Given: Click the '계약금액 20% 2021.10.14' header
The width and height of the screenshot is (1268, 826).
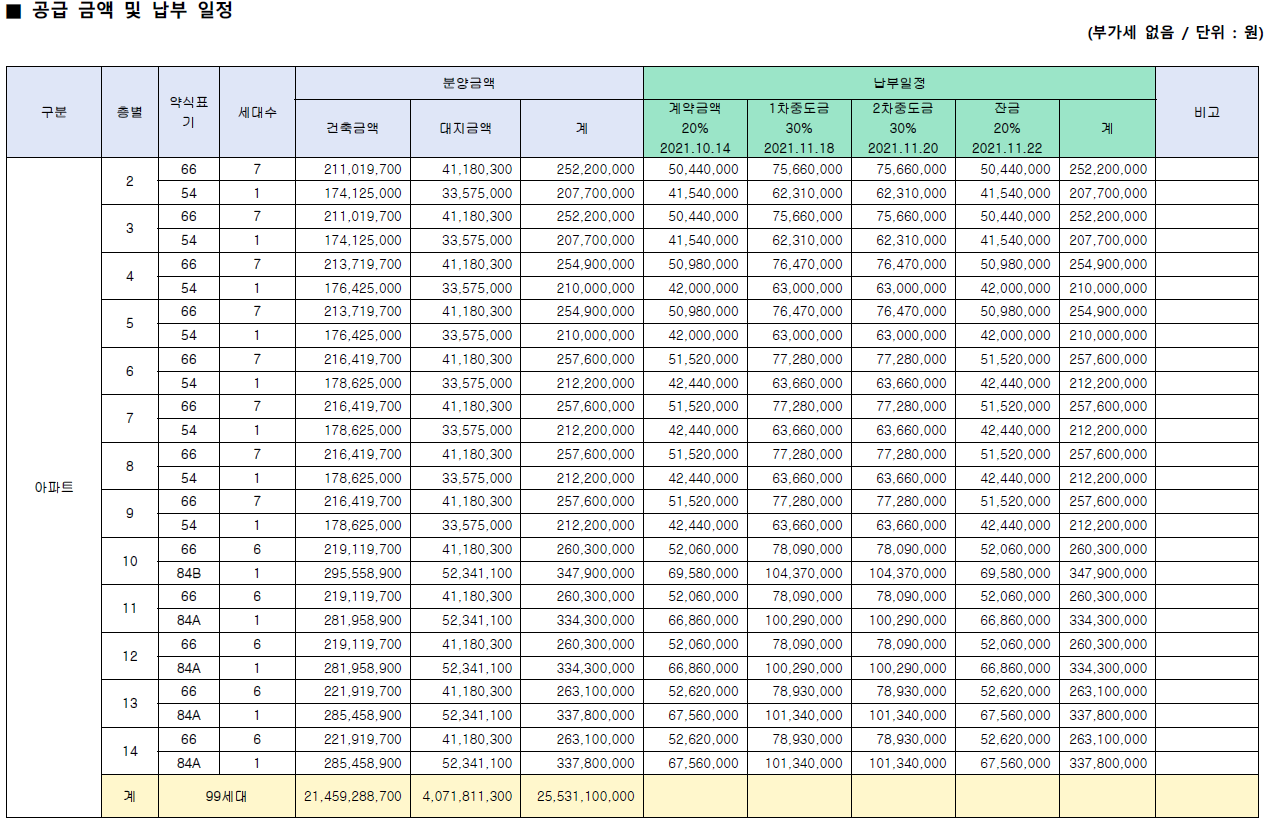Looking at the screenshot, I should (x=695, y=128).
